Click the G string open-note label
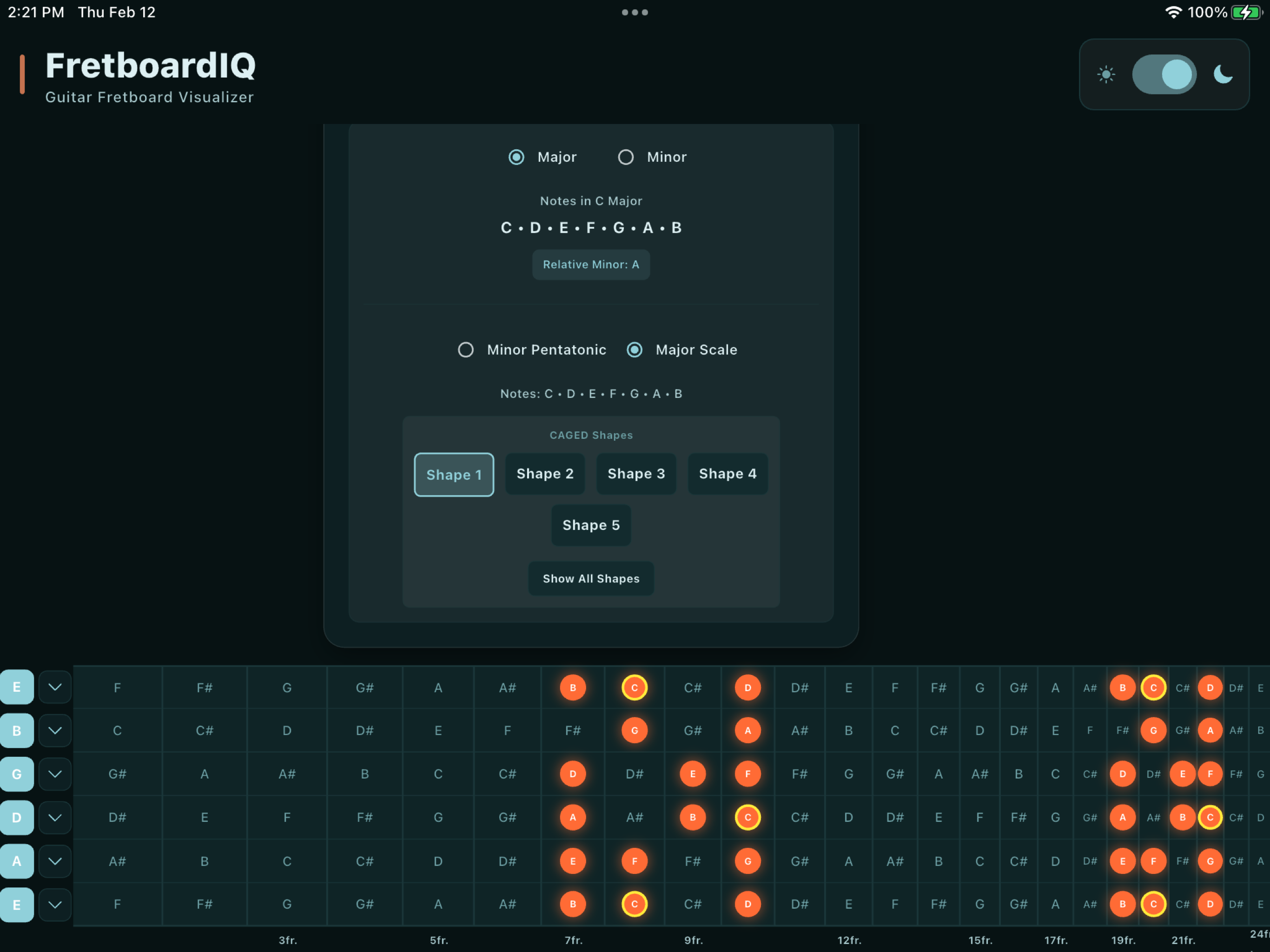 point(17,774)
